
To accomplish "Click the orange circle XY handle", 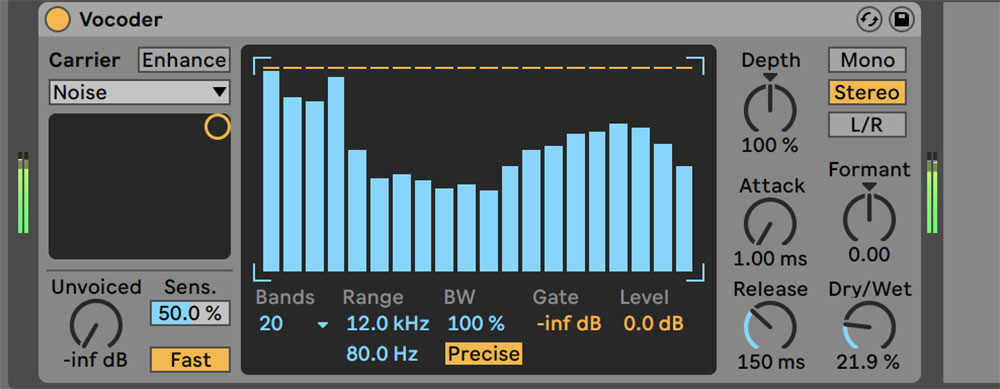I will pyautogui.click(x=217, y=127).
